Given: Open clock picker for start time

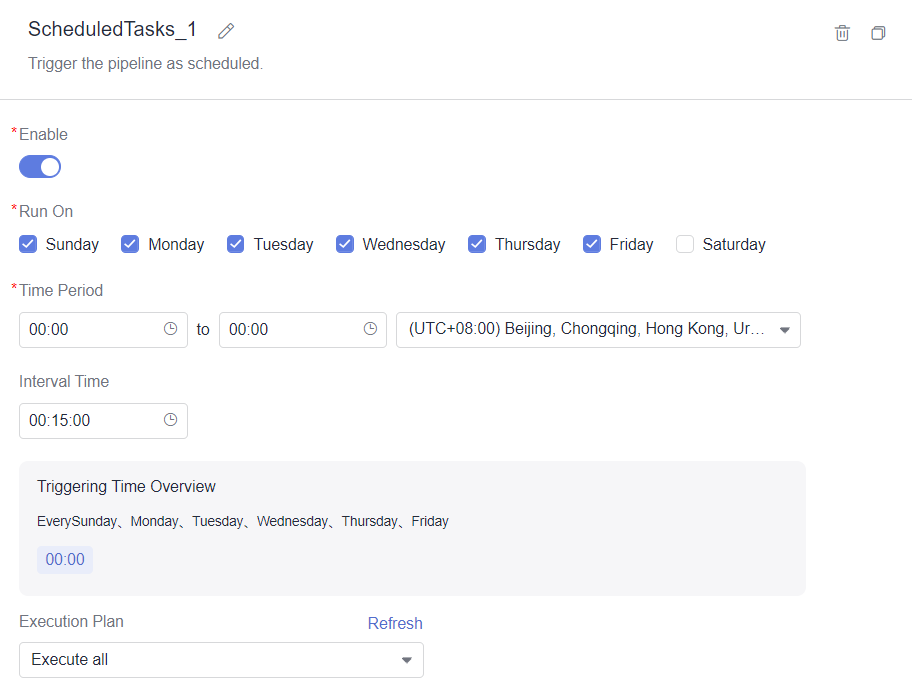Looking at the screenshot, I should (170, 329).
